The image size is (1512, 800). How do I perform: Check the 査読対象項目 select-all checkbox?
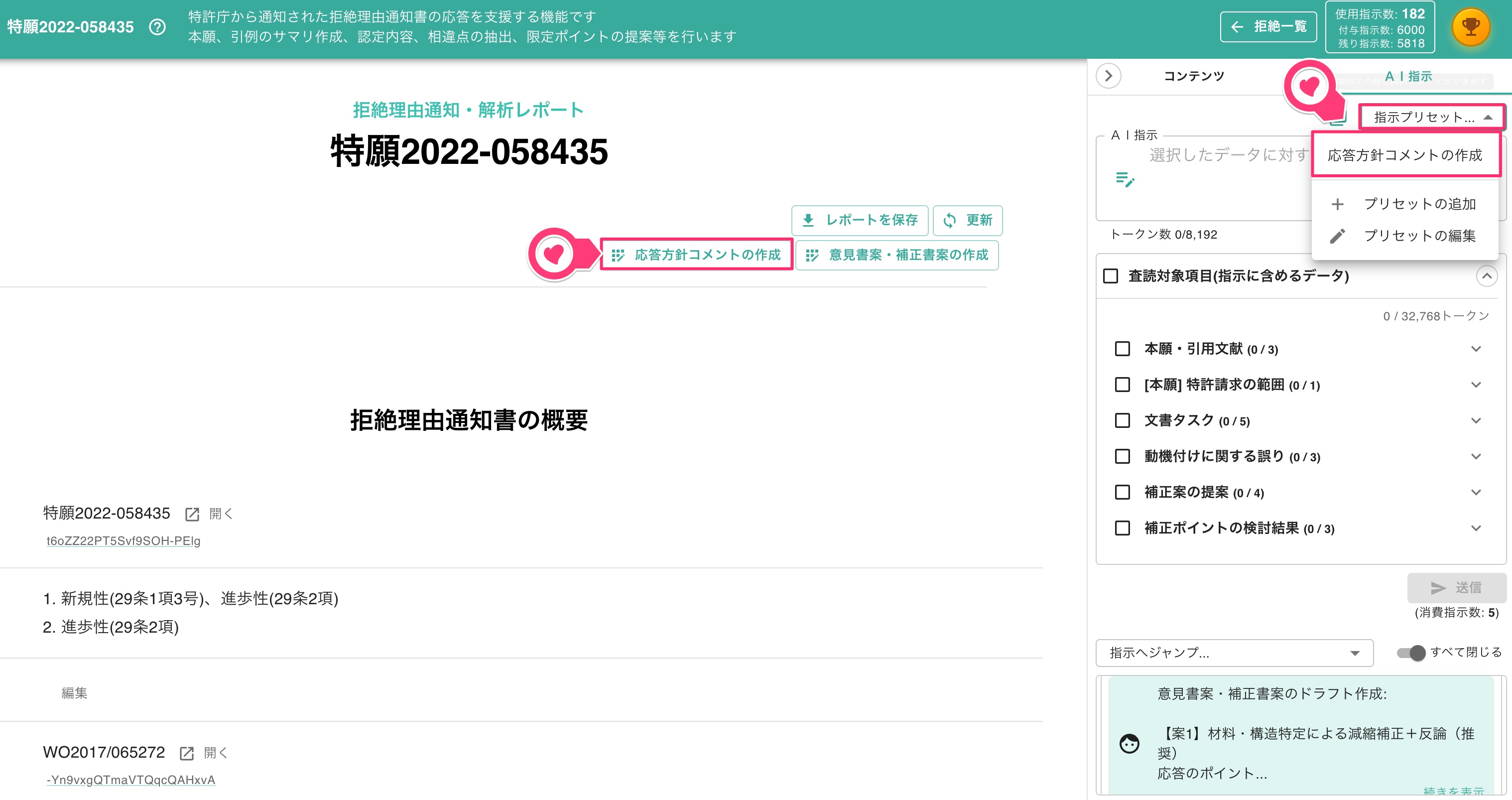pos(1111,276)
